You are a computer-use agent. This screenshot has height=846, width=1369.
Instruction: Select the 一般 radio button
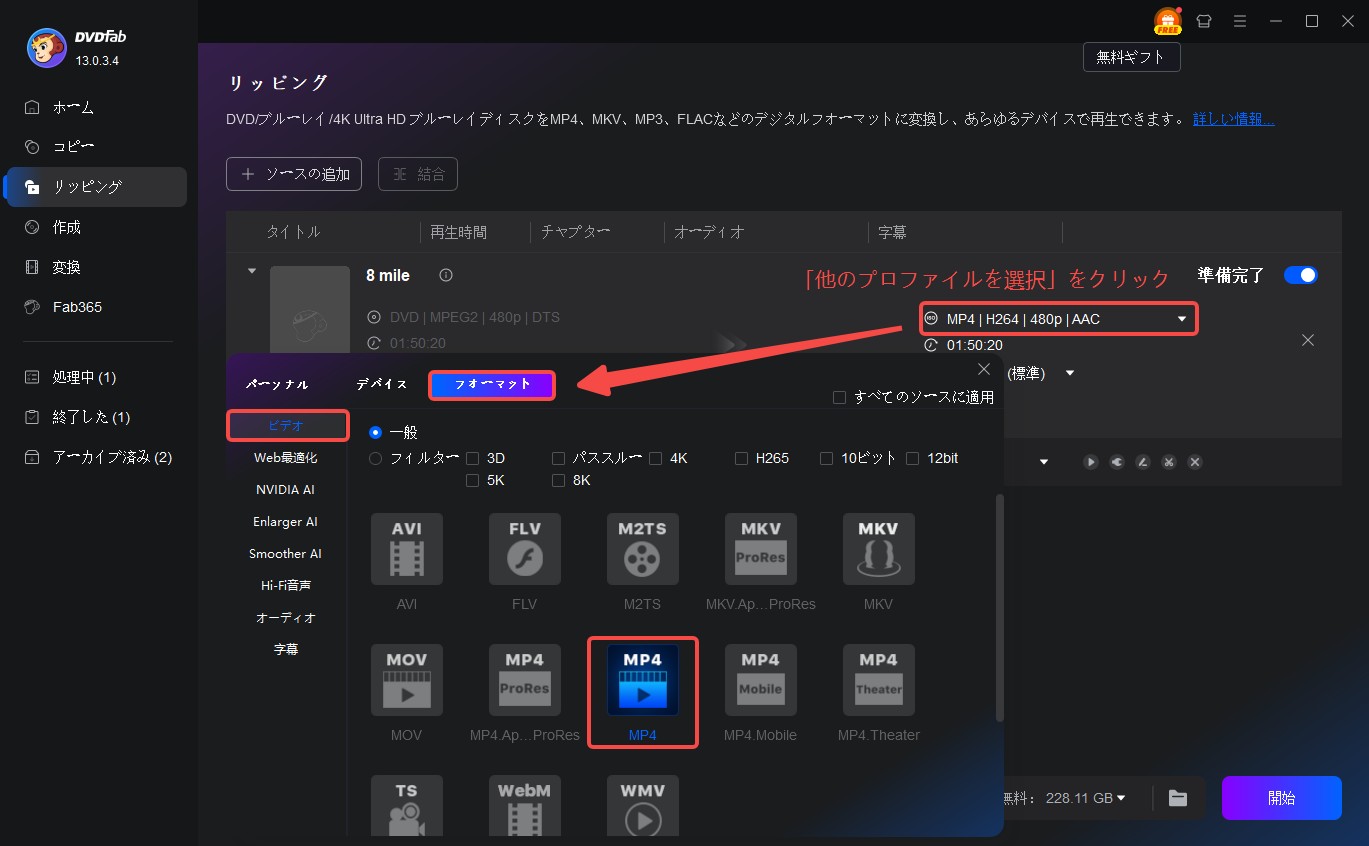tap(376, 433)
